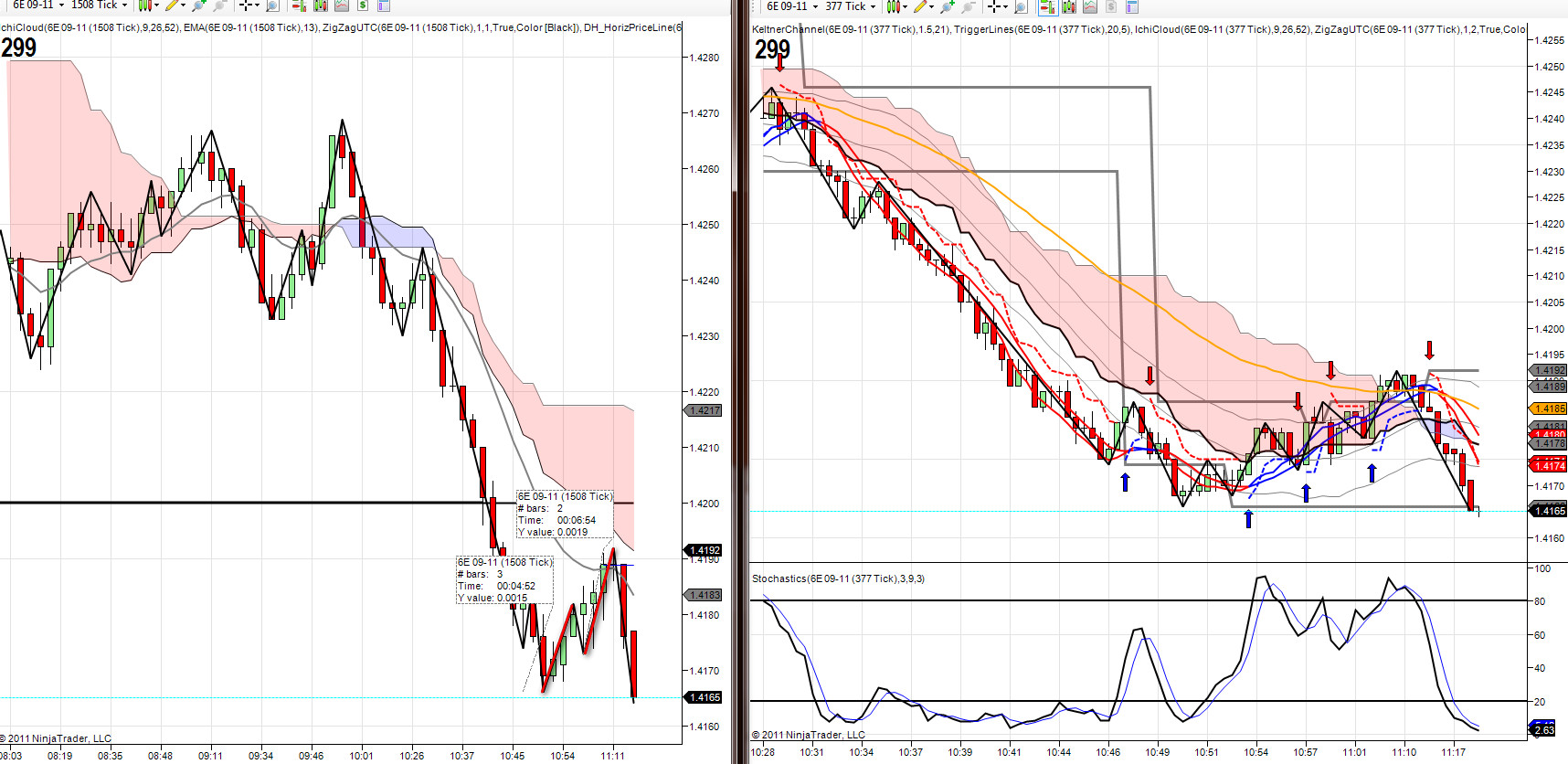Click the 2.63 stochastics value marker
The width and height of the screenshot is (1568, 764).
(x=1543, y=730)
